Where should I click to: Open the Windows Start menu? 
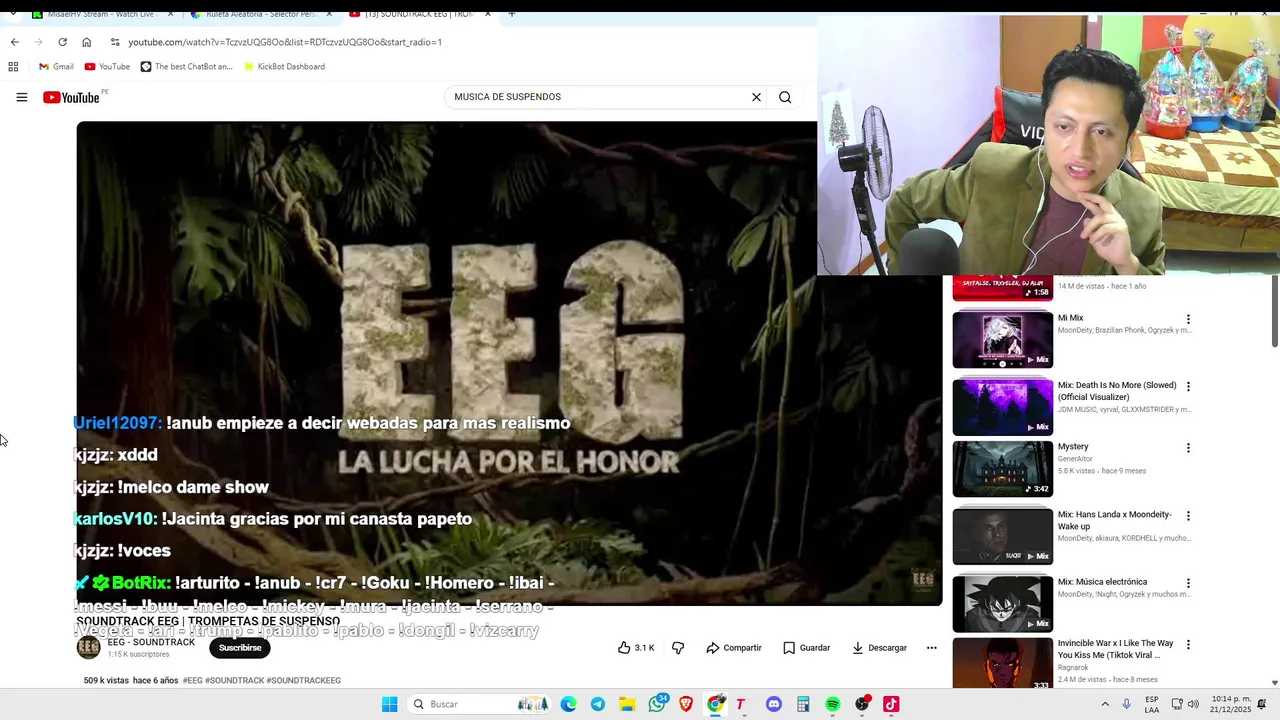coord(389,704)
